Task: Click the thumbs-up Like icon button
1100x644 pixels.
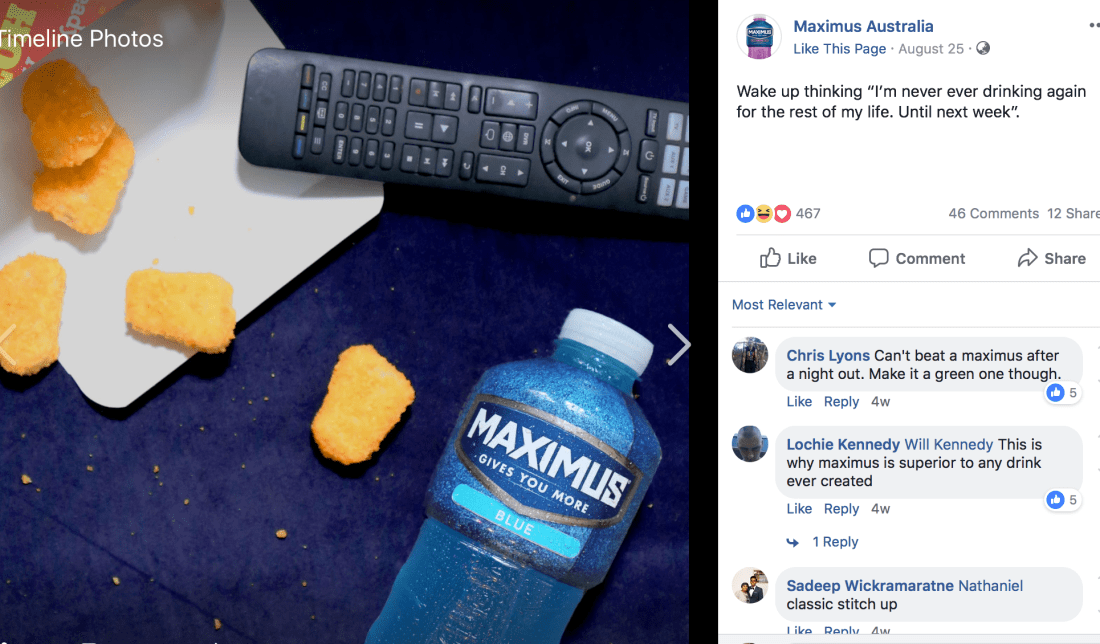Action: pos(788,258)
